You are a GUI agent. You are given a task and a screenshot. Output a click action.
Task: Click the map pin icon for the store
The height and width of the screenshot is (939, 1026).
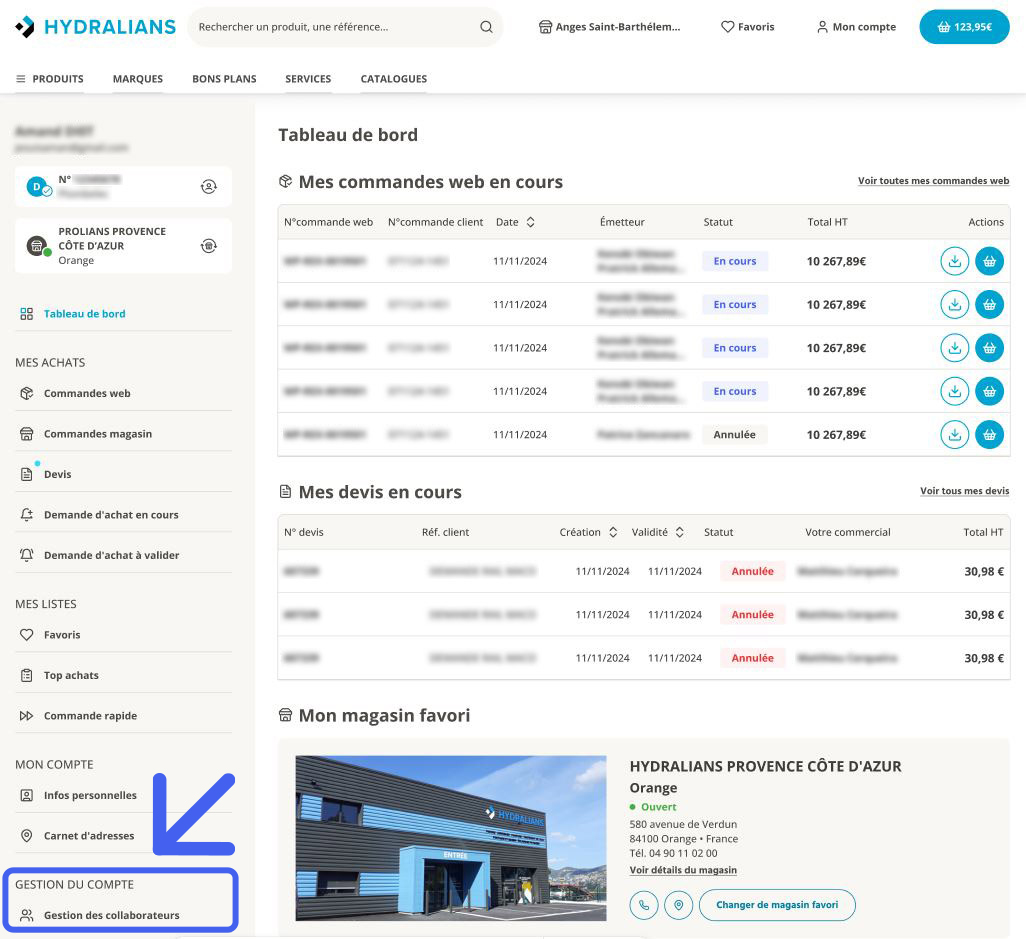point(679,905)
